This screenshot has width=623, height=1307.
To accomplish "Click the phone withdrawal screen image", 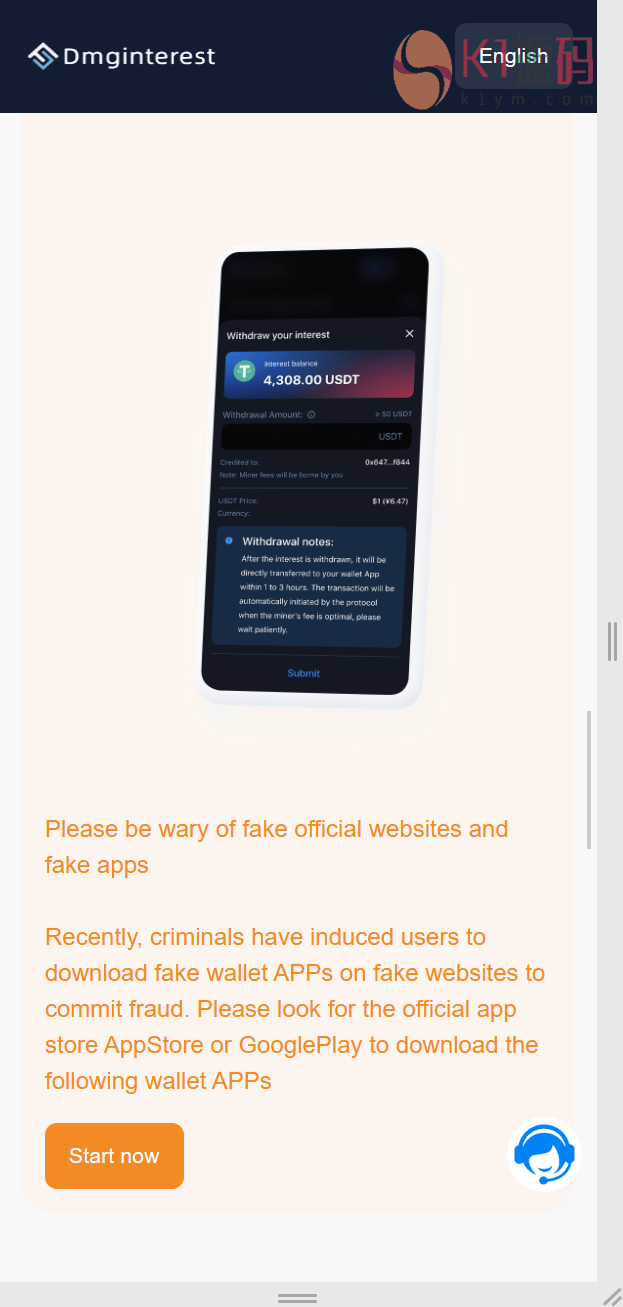I will (x=315, y=471).
